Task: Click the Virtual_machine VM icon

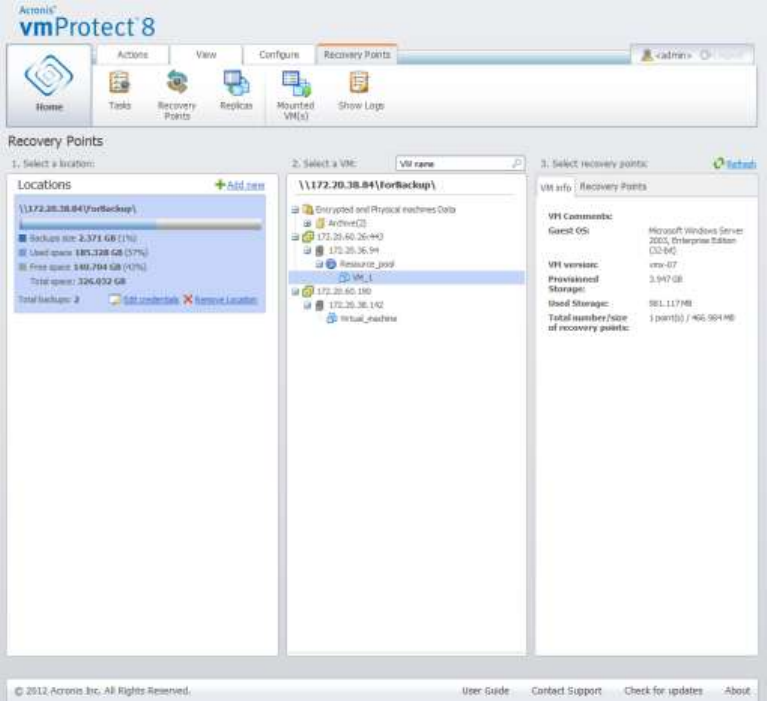Action: [332, 318]
